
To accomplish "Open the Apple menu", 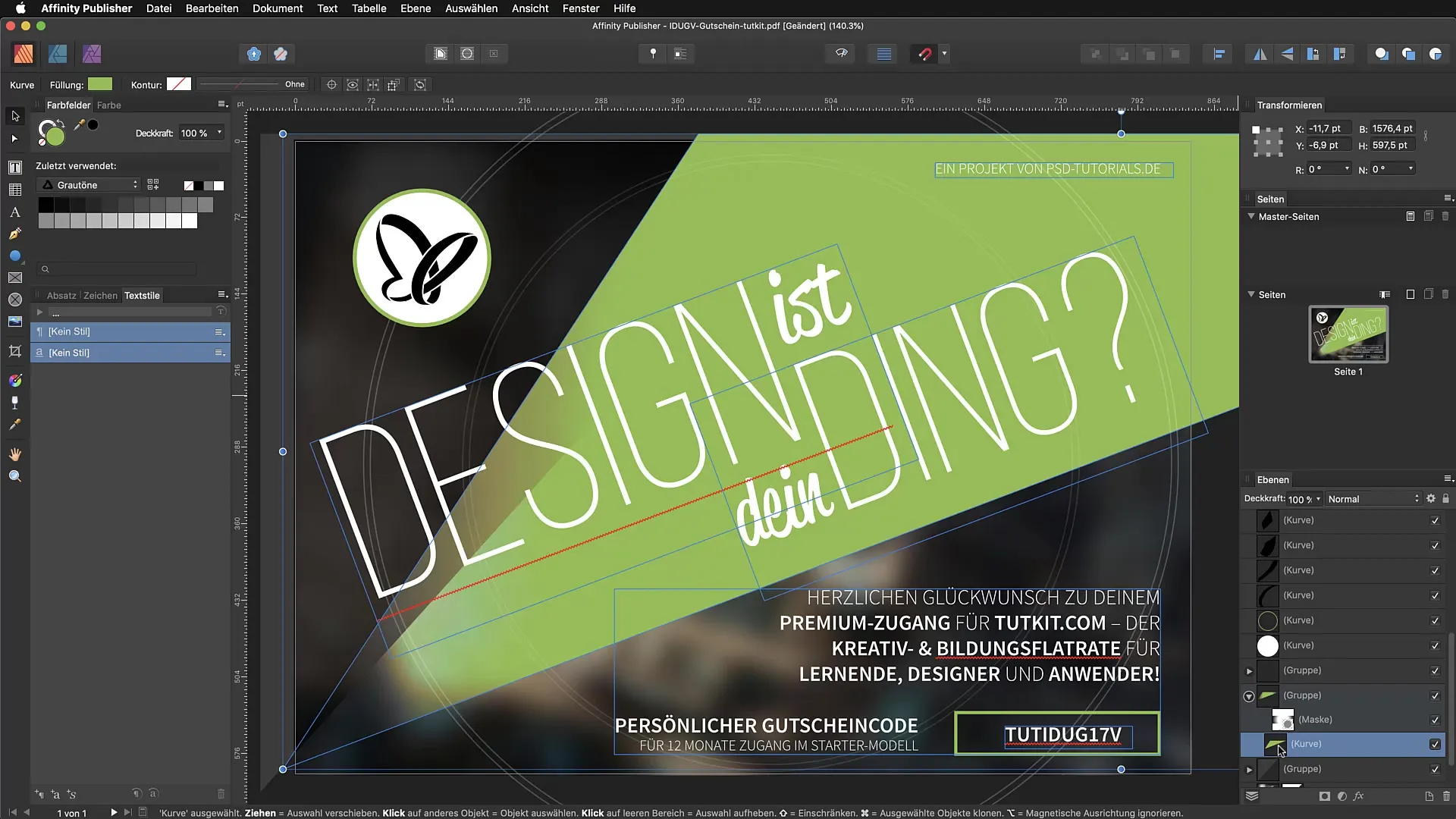I will coord(20,8).
